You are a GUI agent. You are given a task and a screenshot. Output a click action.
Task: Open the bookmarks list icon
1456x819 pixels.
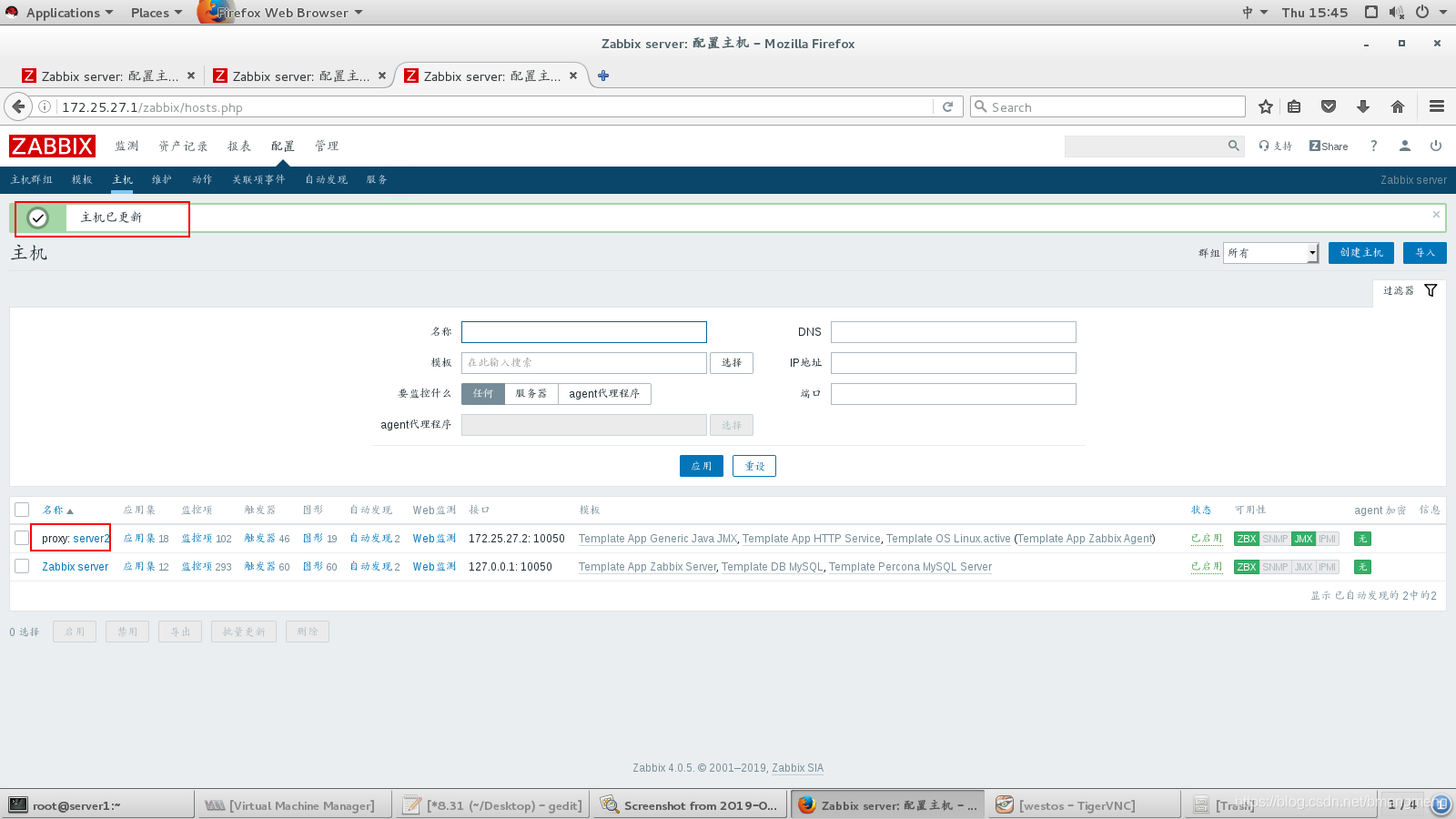1294,106
